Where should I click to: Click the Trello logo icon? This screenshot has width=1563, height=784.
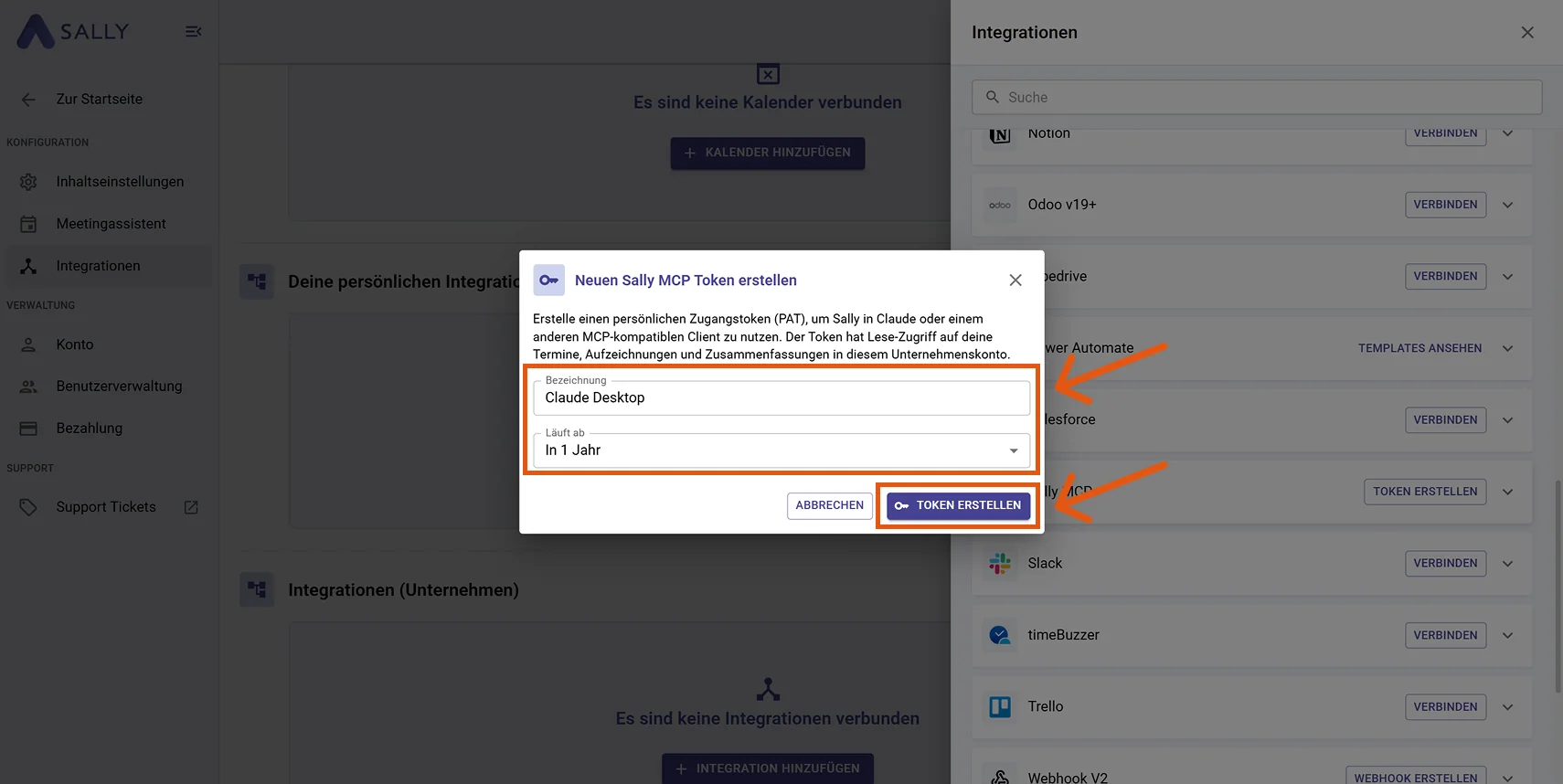pos(1000,707)
